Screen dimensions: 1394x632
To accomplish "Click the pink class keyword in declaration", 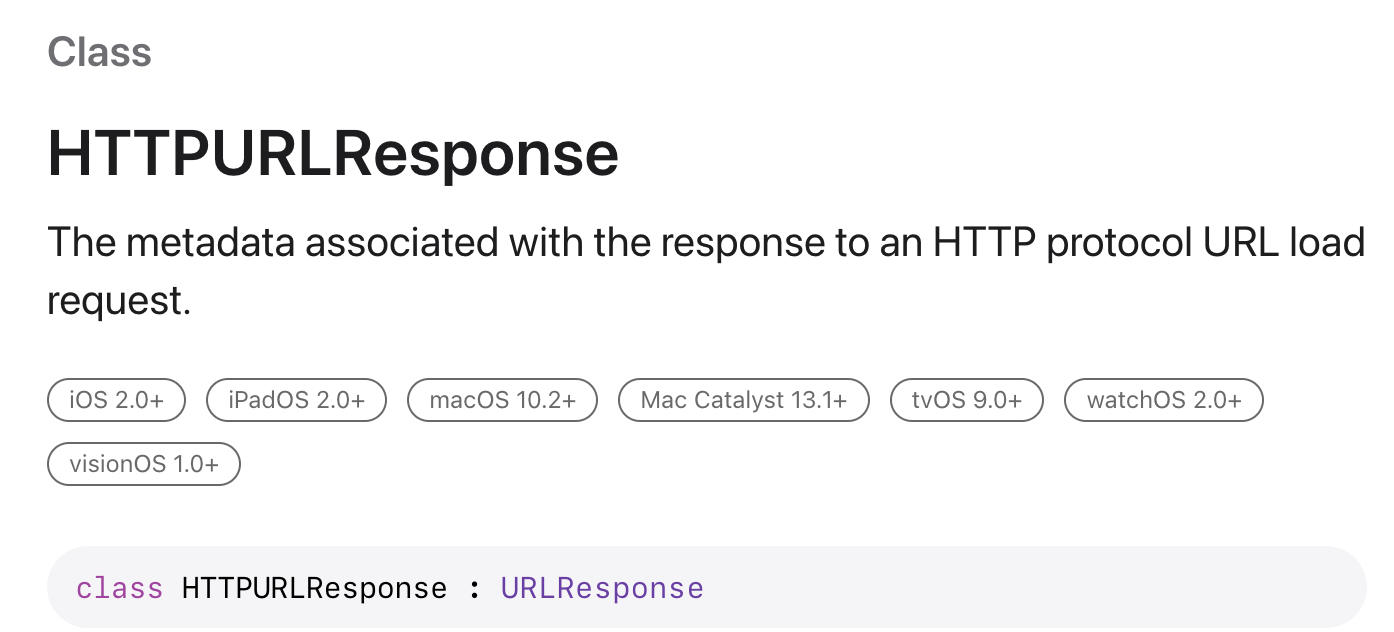I will pos(120,588).
